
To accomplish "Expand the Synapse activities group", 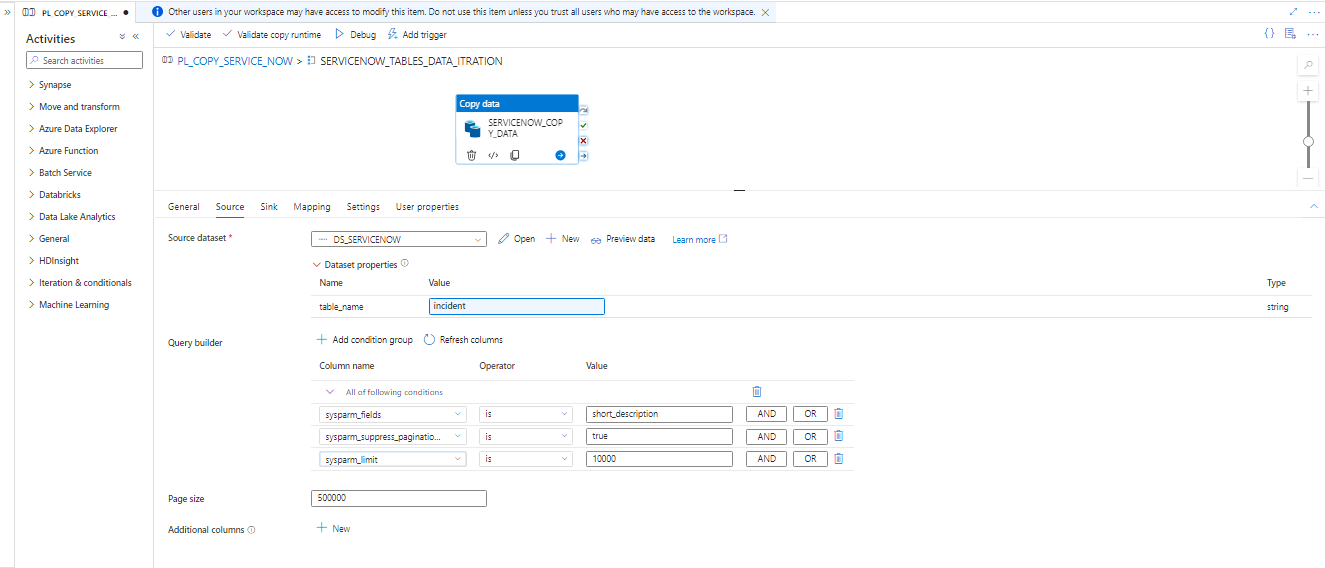I will [50, 85].
